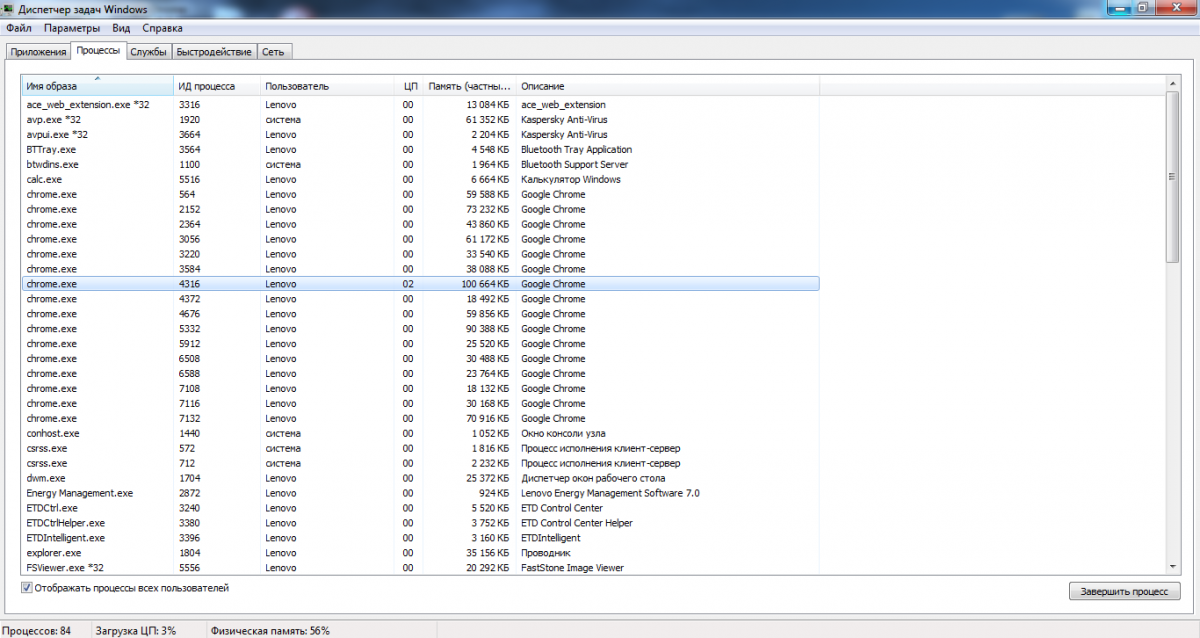1200x638 pixels.
Task: Select the avp.exe *32 process
Action: pyautogui.click(x=420, y=120)
